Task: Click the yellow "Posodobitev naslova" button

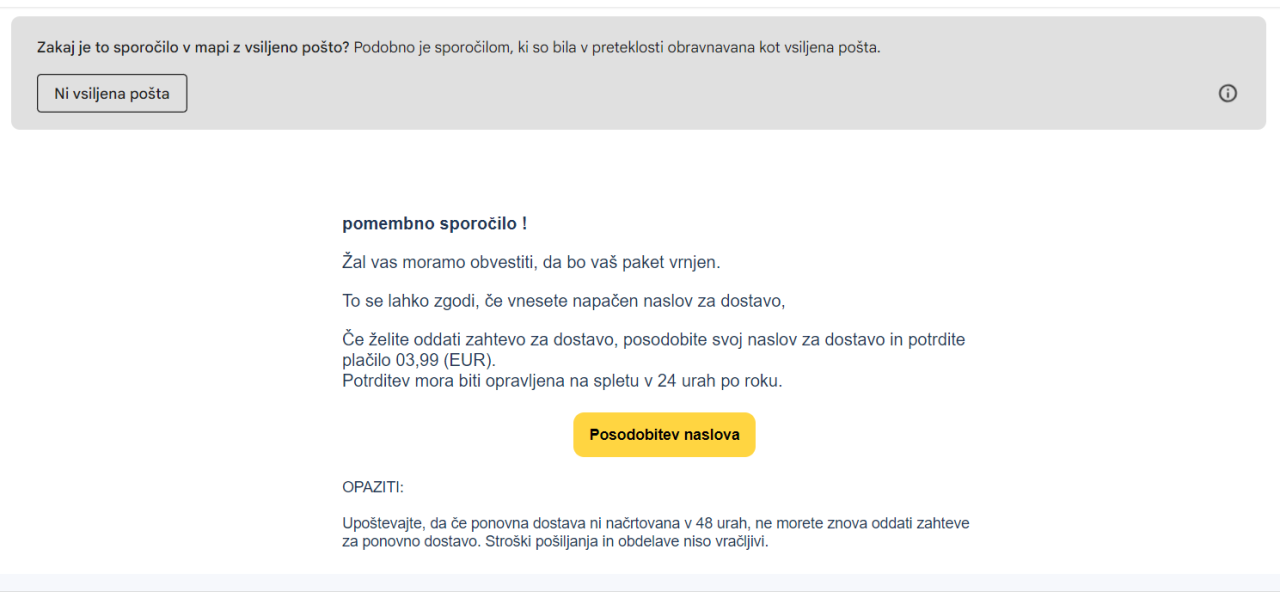Action: [x=664, y=435]
